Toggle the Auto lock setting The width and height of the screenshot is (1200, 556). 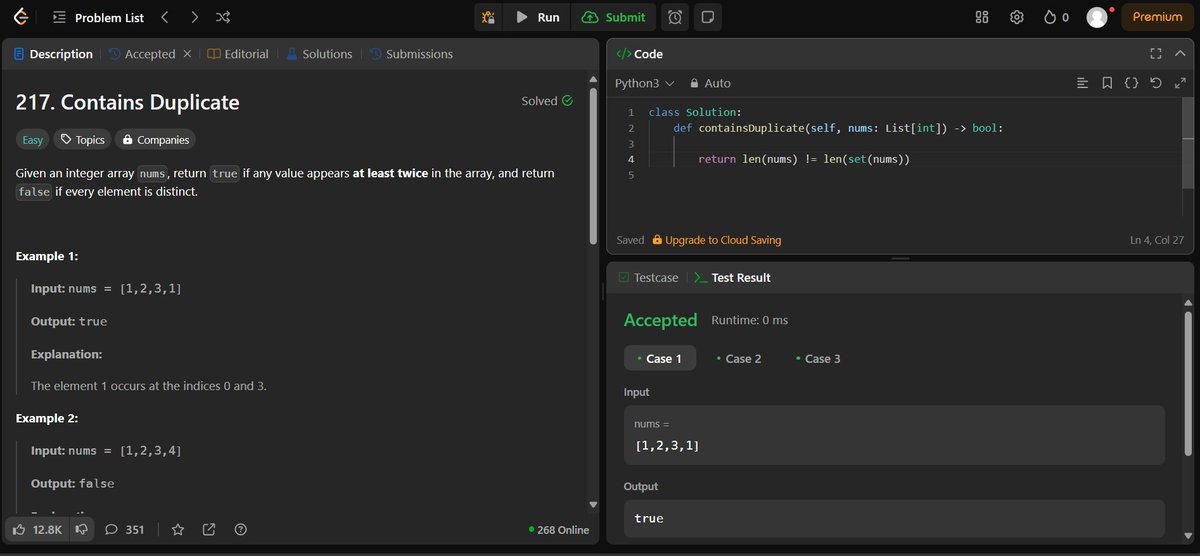click(711, 83)
